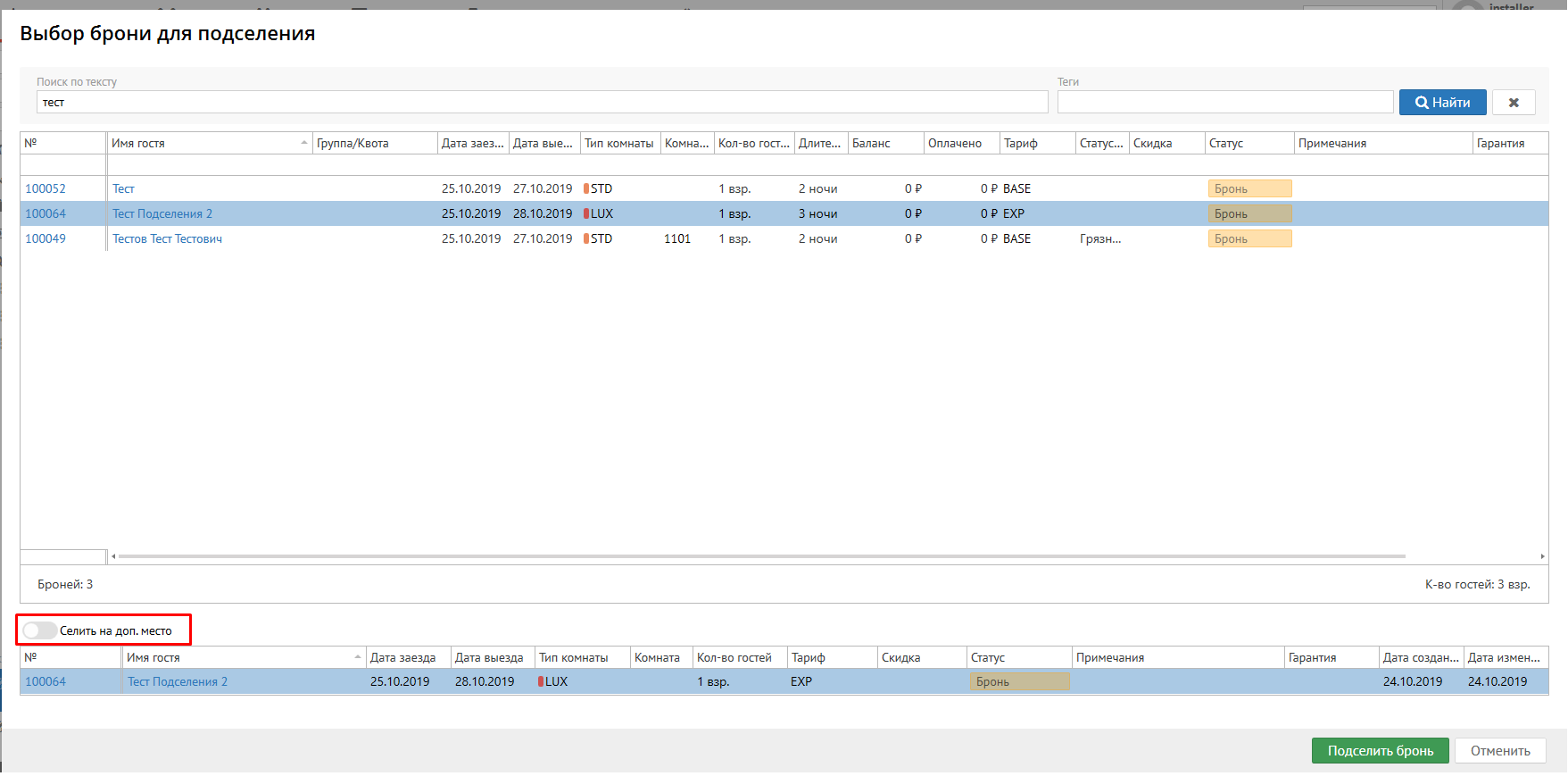Clear the search with the X button
Screen dimensions: 1568x776
coord(1514,103)
